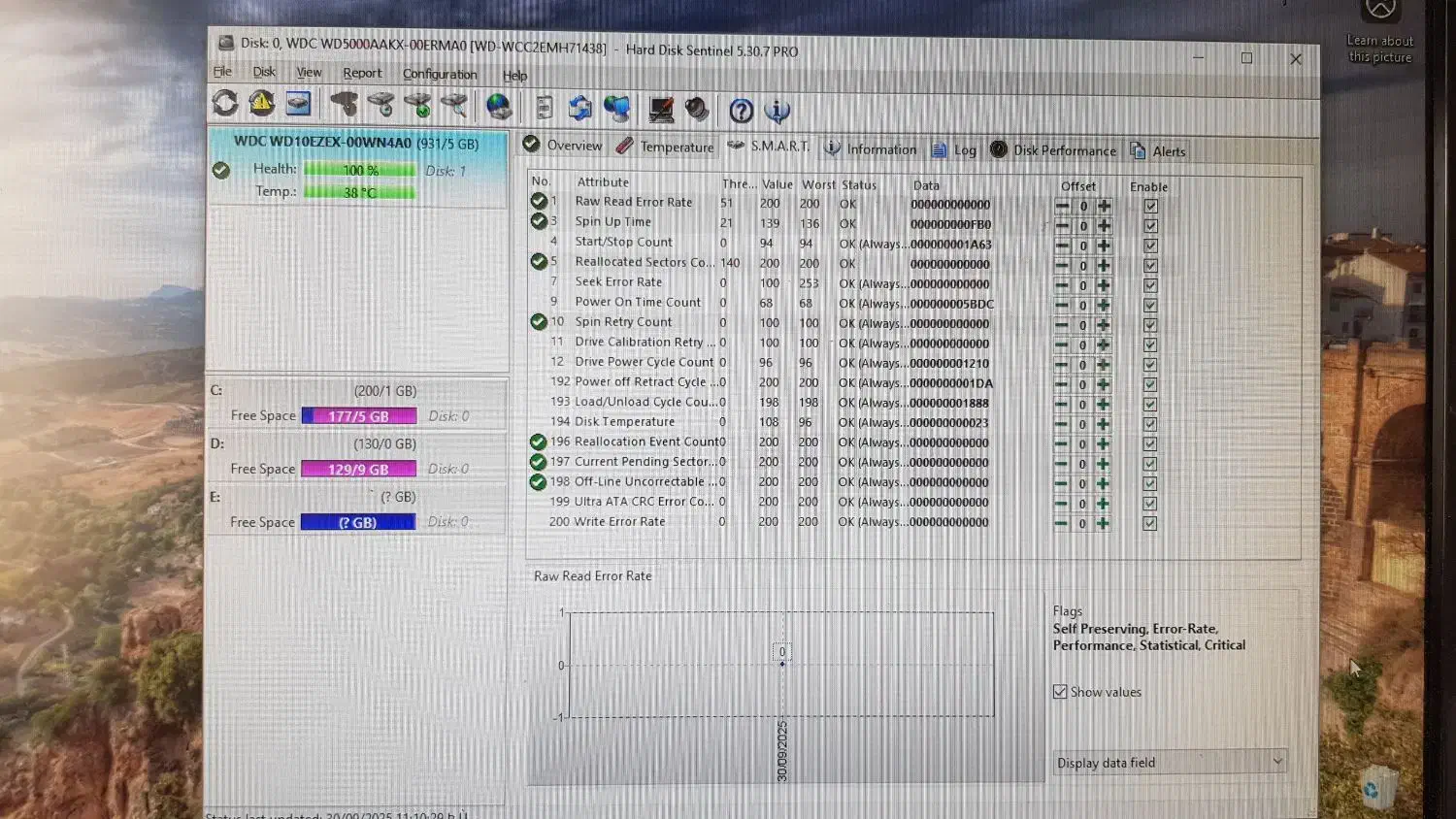Click the green health check icon under WDC WD10EZEX
1456x819 pixels.
point(221,170)
